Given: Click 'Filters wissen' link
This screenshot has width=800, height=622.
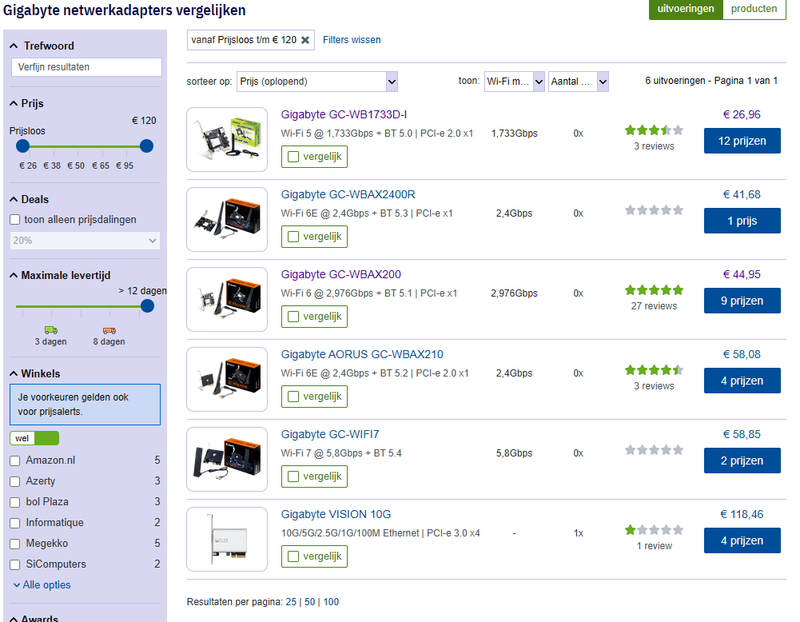Looking at the screenshot, I should click(x=352, y=40).
